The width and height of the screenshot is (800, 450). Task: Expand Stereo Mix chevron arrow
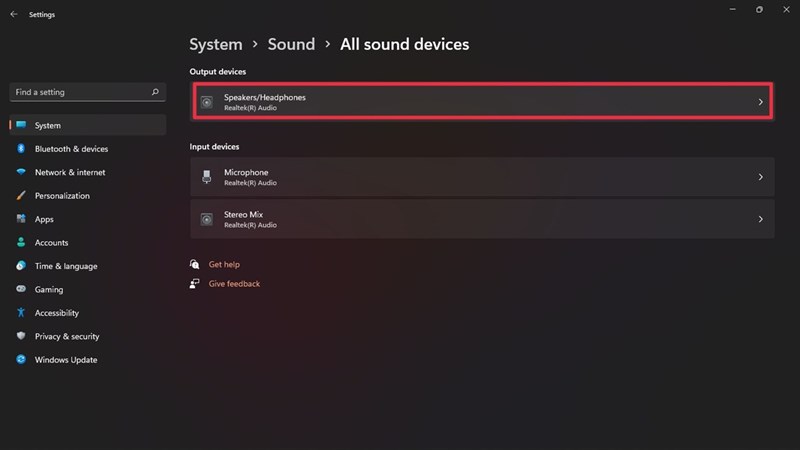[760, 219]
